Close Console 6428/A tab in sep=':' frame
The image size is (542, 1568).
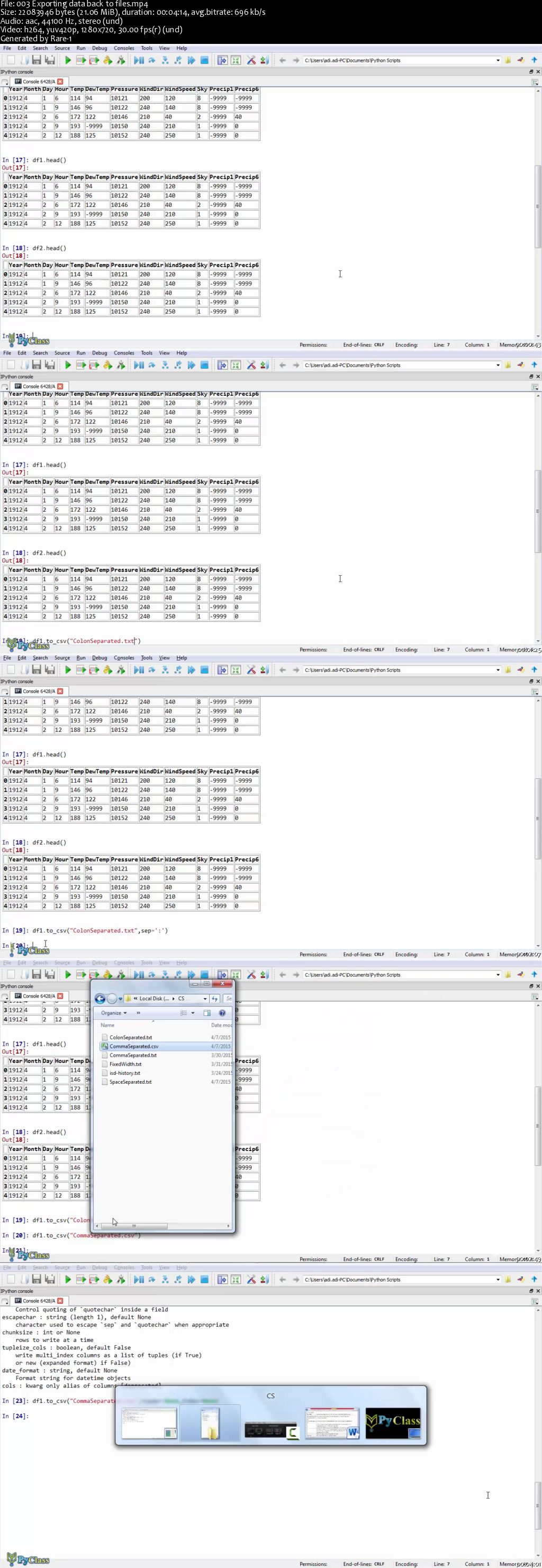tap(60, 691)
